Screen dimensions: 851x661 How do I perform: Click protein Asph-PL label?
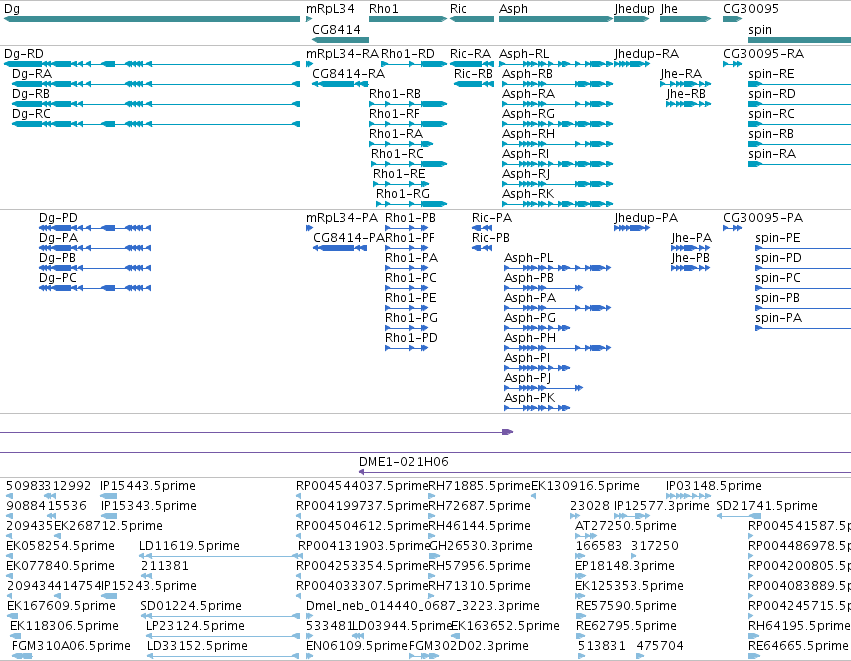529,258
